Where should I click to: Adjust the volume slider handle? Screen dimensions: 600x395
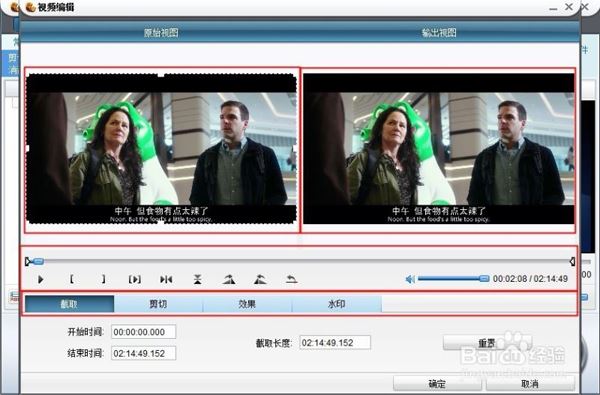(x=484, y=279)
